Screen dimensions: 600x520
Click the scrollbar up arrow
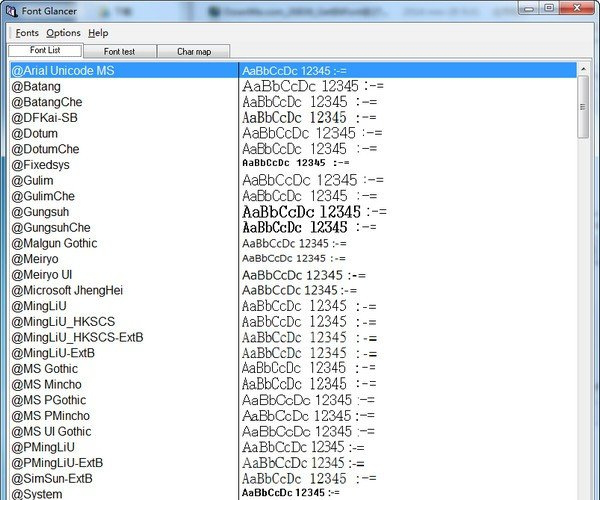[x=583, y=69]
